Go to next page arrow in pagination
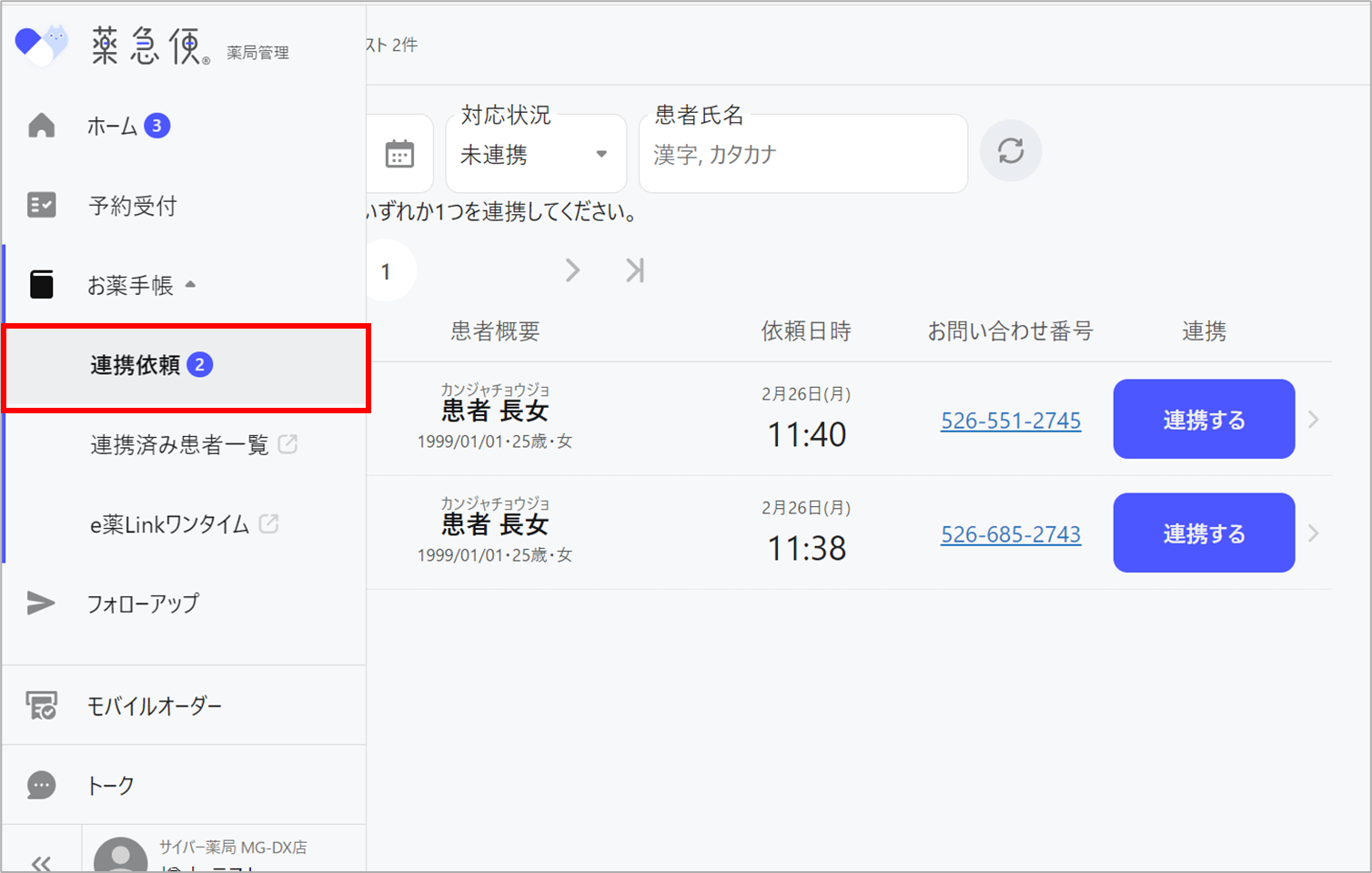 [x=572, y=270]
